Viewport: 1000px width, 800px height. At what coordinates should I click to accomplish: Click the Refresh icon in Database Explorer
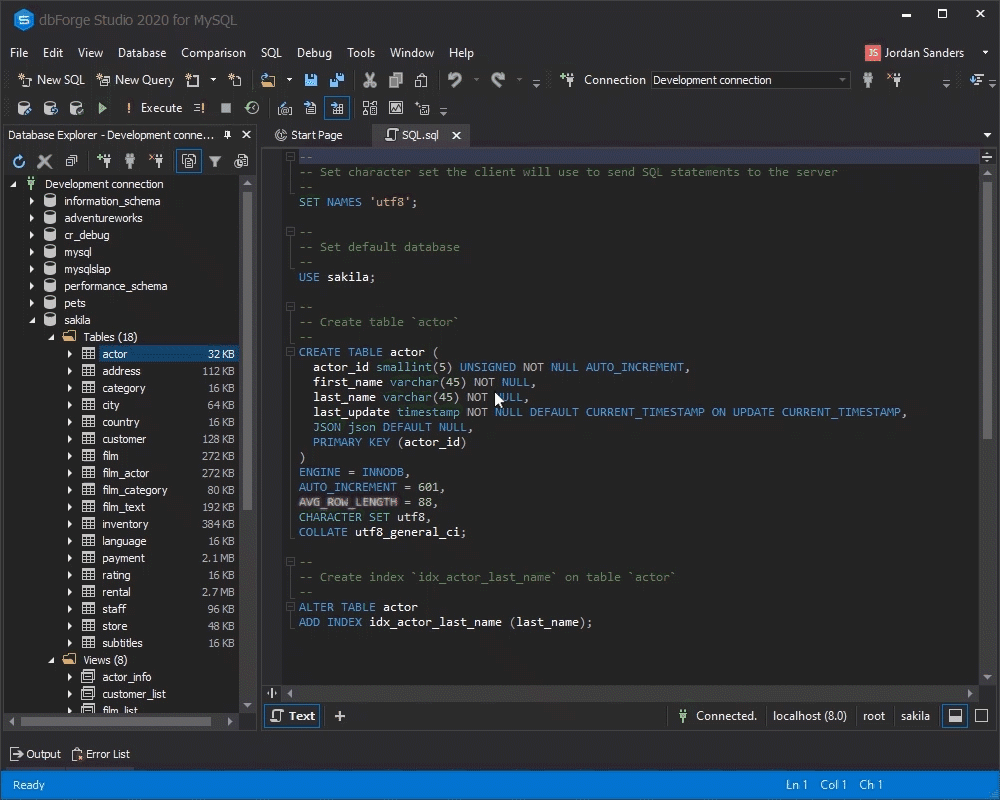point(19,161)
